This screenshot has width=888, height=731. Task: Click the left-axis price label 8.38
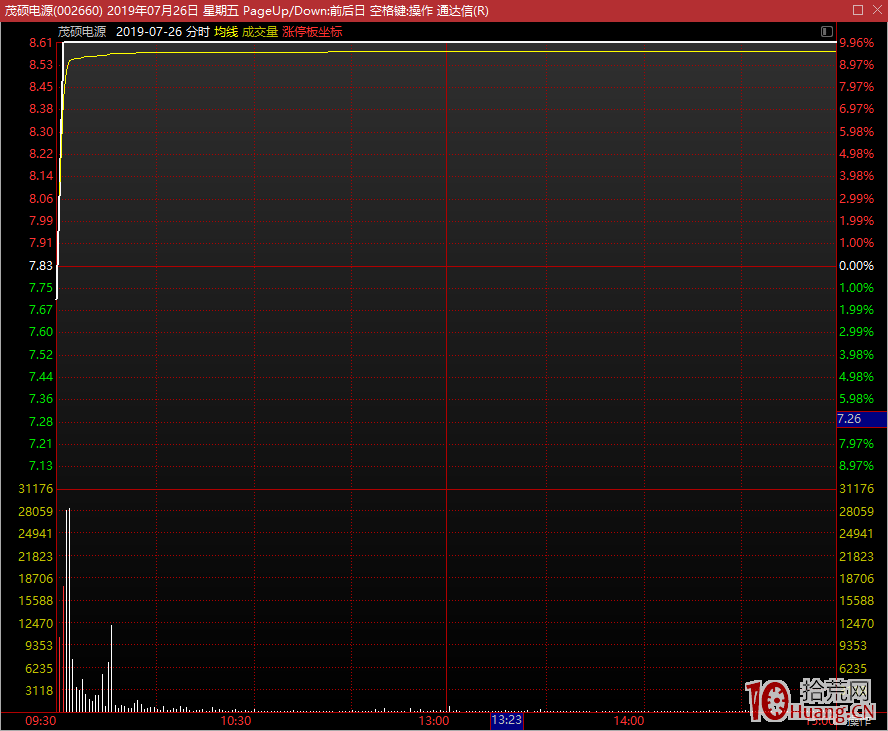tap(41, 109)
